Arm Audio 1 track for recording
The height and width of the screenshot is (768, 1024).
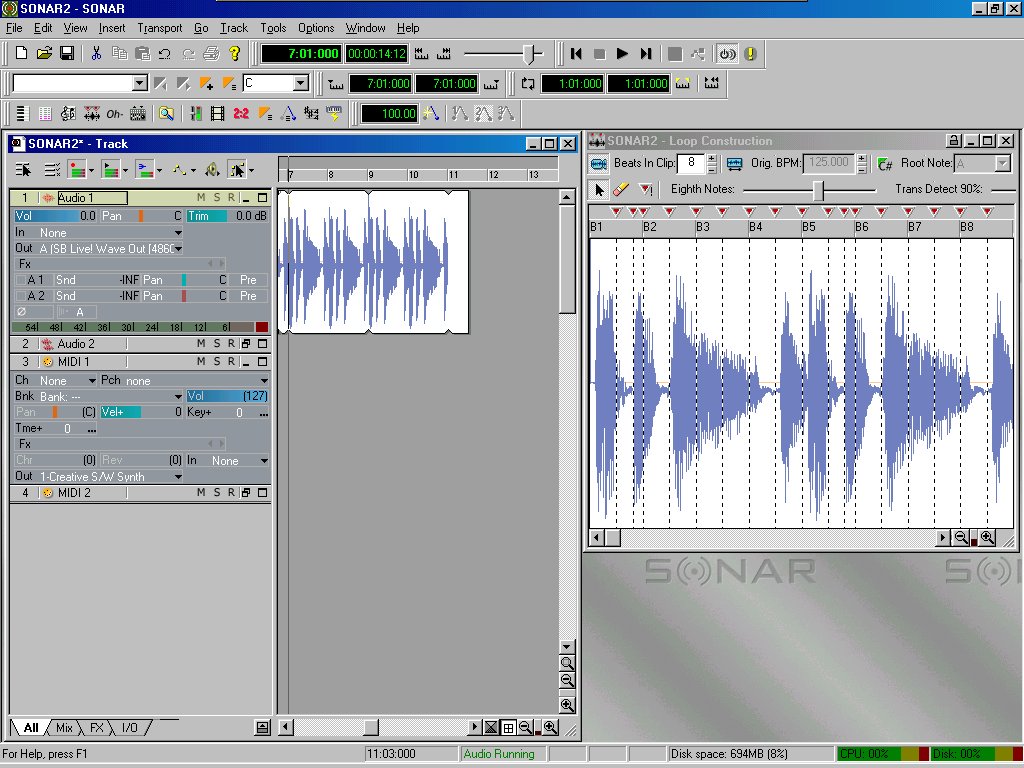[x=231, y=197]
